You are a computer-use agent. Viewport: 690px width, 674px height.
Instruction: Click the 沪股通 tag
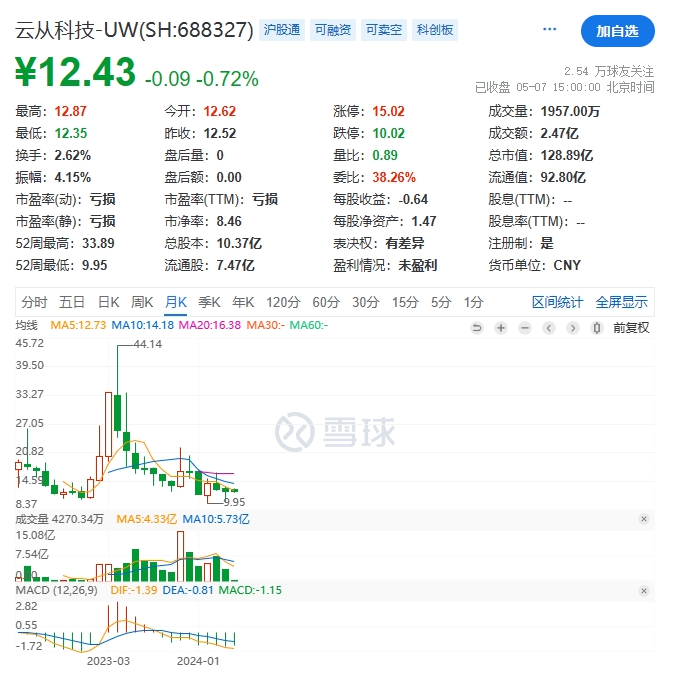[282, 30]
